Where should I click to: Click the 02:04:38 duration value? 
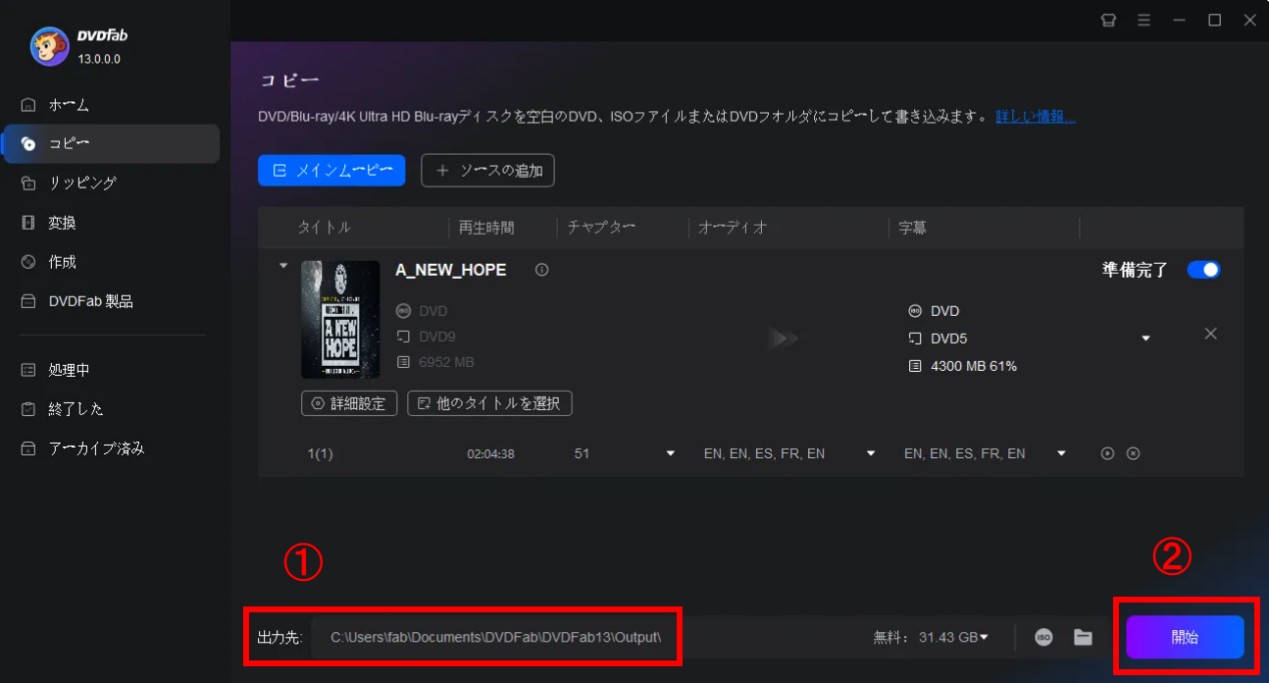[x=491, y=454]
